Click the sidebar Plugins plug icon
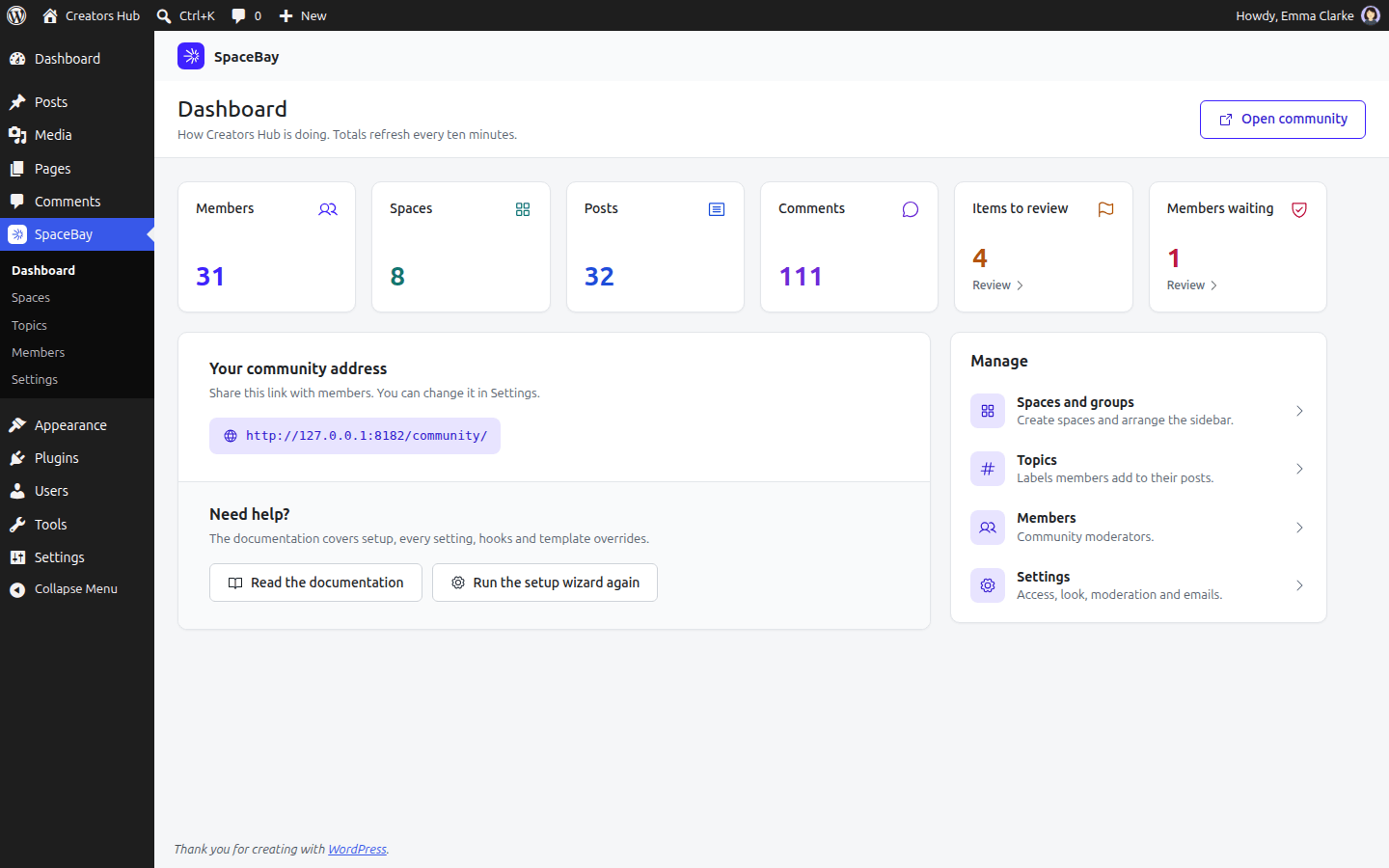 [x=17, y=458]
